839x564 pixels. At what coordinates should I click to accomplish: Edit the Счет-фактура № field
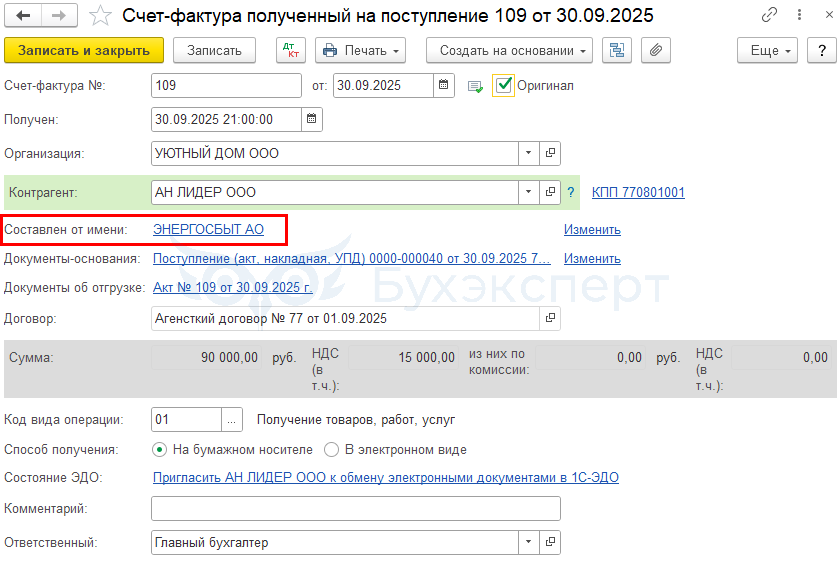[226, 86]
